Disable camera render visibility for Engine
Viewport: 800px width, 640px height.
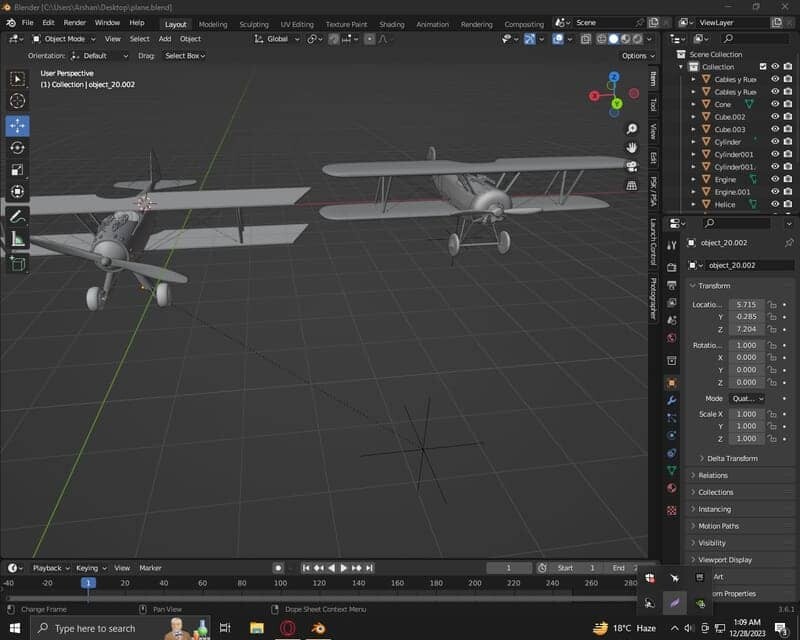pos(788,178)
